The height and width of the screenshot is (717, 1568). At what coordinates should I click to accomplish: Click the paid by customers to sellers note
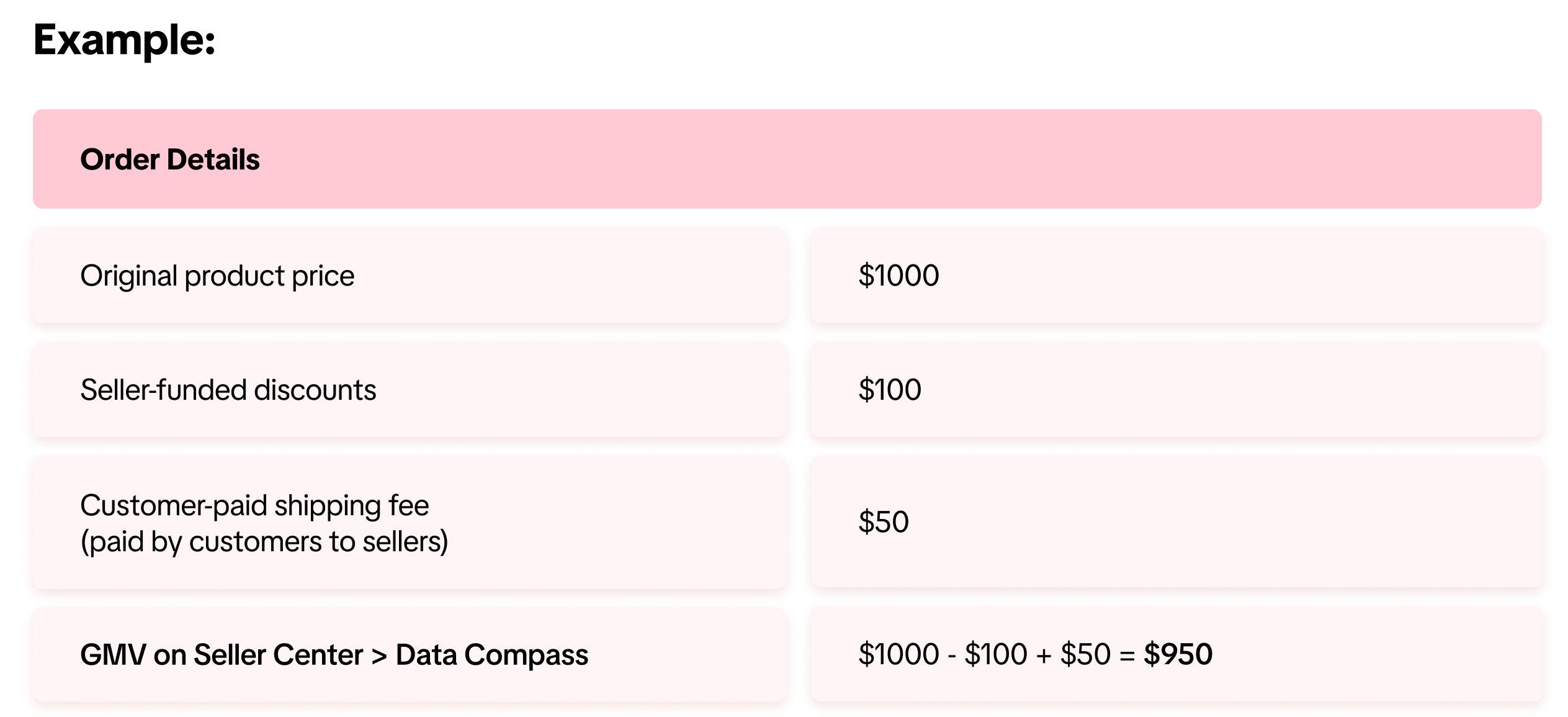[x=264, y=542]
